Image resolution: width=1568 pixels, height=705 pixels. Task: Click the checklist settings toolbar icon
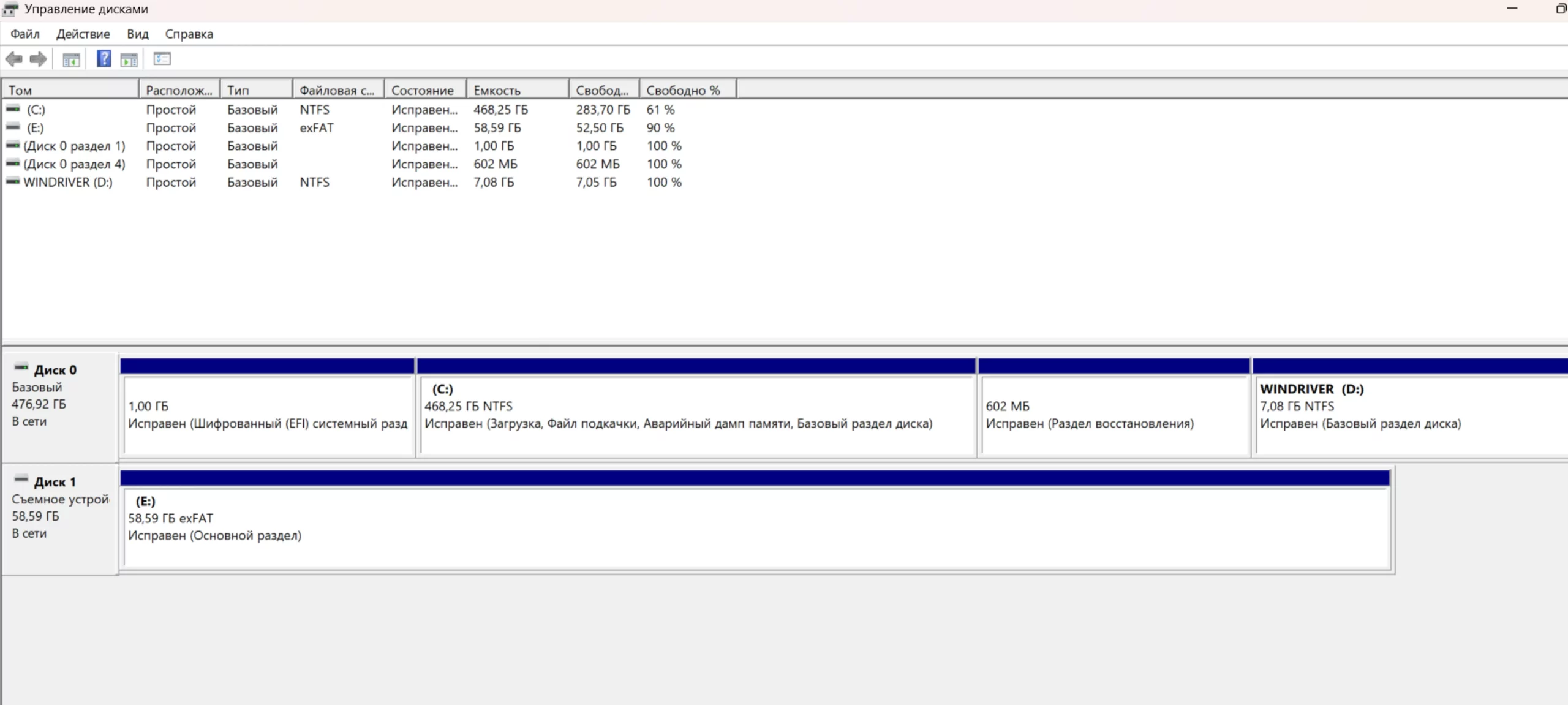[162, 59]
